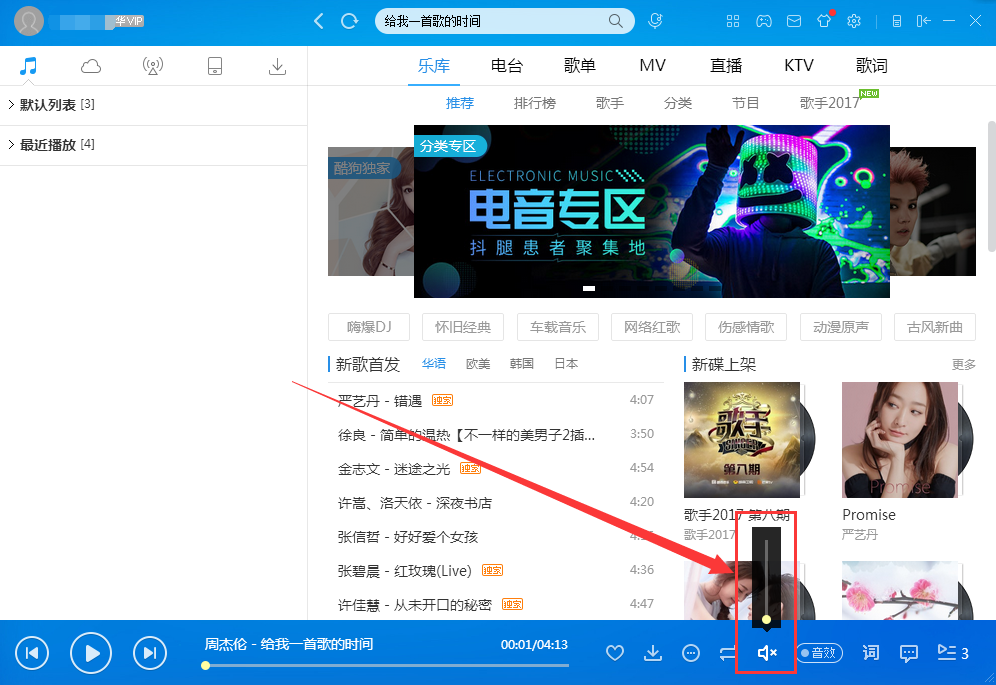Open the more options ellipsis menu
Screen dimensions: 996x685
(690, 652)
